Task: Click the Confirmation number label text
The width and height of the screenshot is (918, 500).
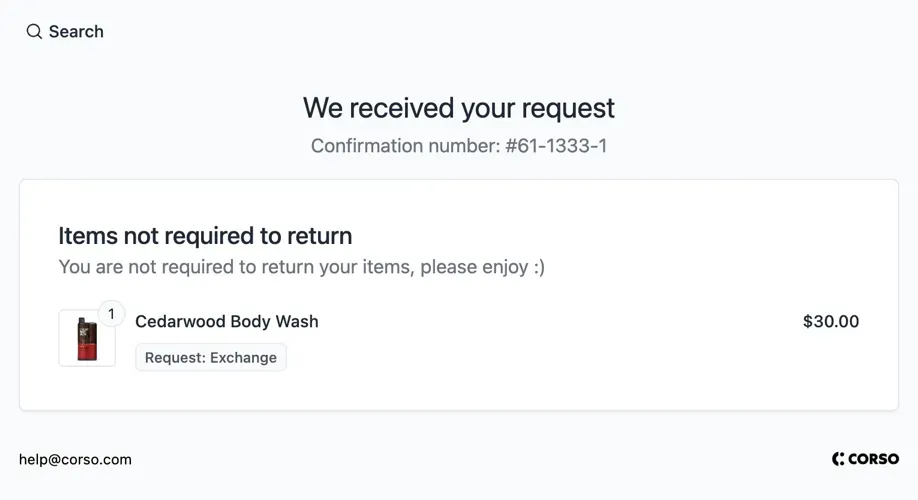Action: pos(405,146)
